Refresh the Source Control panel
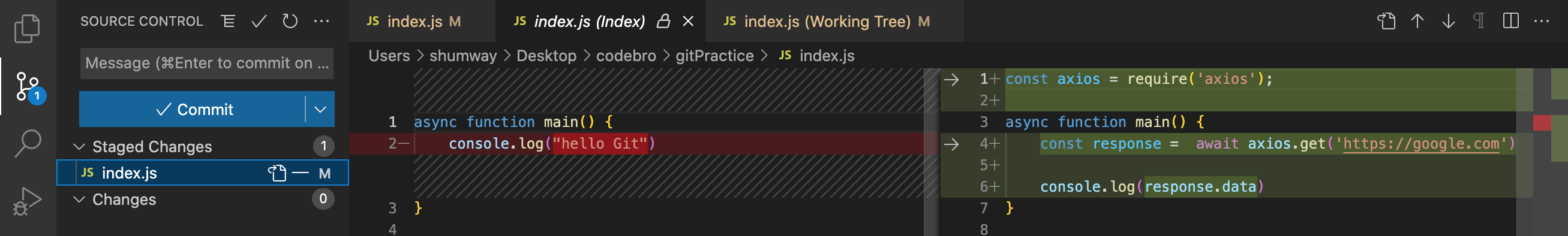 click(290, 22)
